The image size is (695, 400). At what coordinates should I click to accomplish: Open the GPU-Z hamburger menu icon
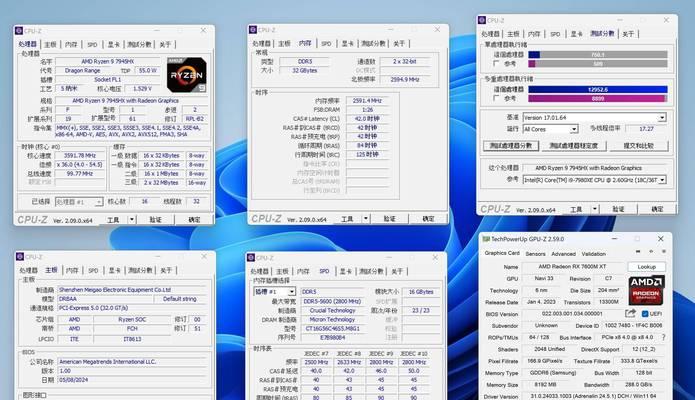[664, 251]
